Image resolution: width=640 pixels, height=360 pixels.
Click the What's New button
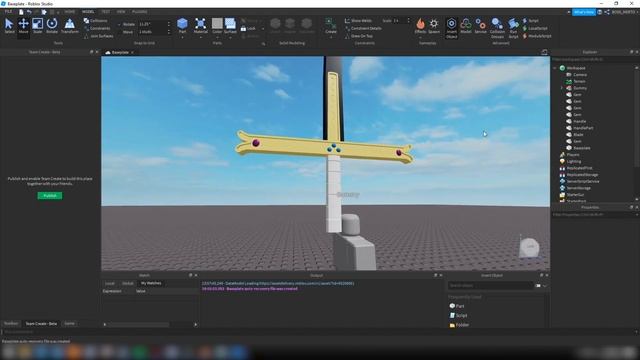tap(584, 12)
